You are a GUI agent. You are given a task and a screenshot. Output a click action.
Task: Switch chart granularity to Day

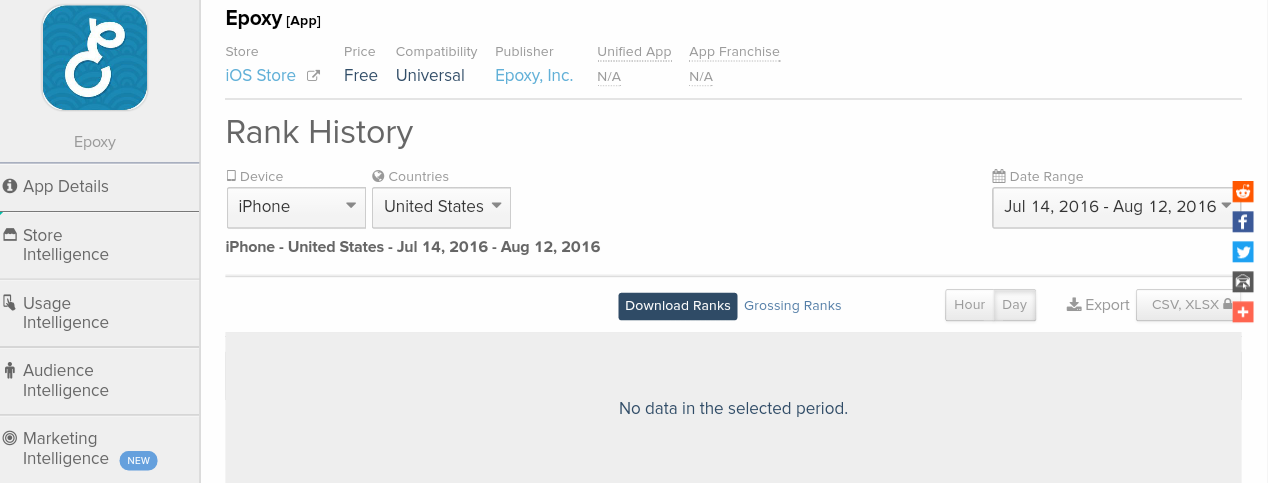tap(1015, 305)
